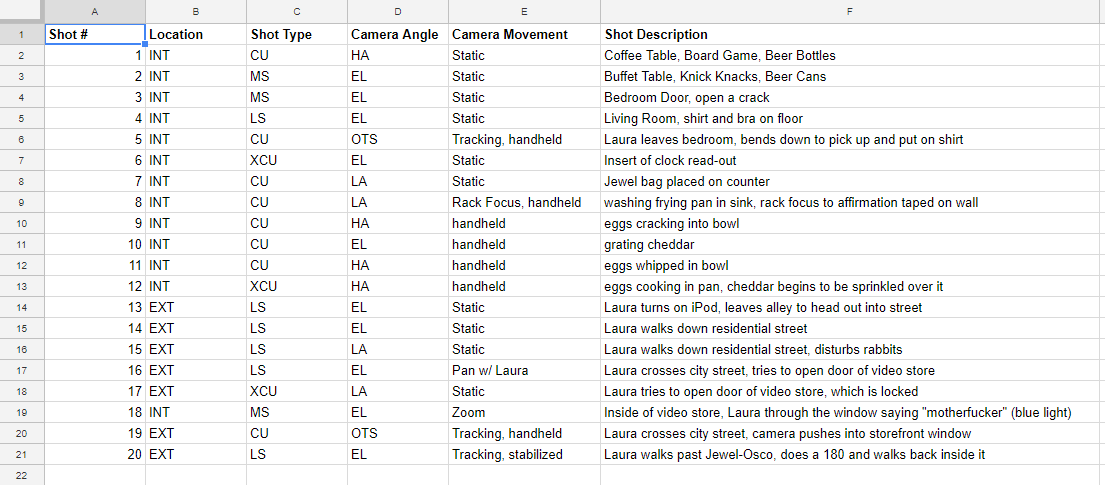Select the entire sheet via corner box

(22, 11)
